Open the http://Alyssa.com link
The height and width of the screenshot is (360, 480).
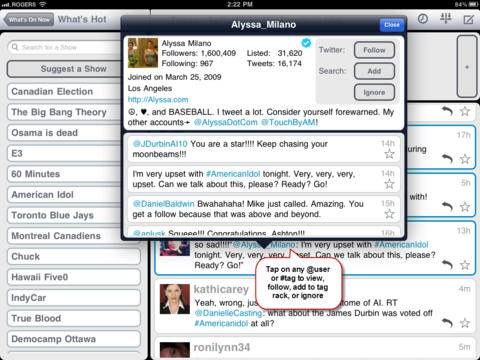pyautogui.click(x=158, y=100)
